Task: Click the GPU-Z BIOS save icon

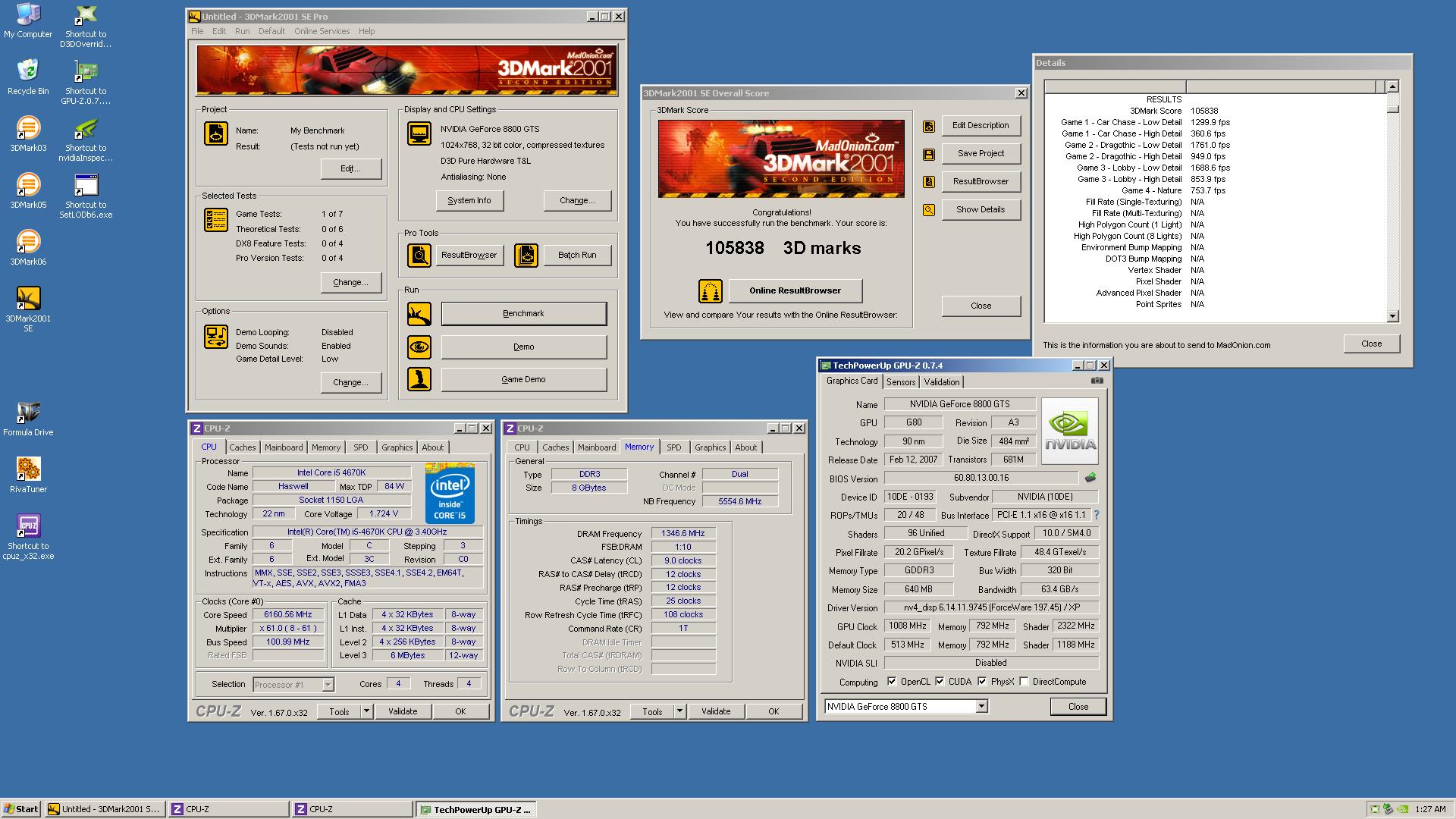Action: click(1090, 478)
